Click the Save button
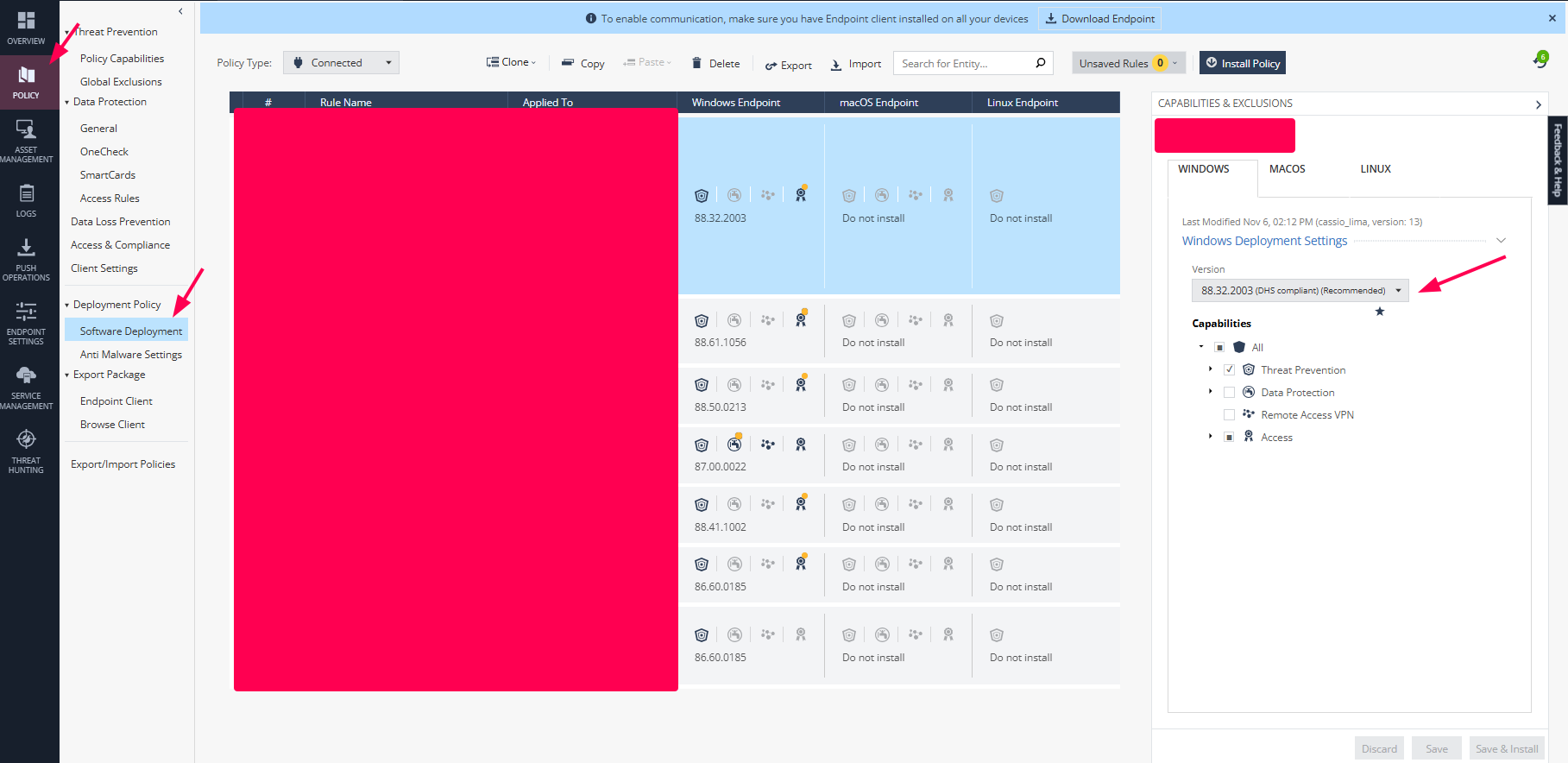Viewport: 1568px width, 763px height. (1437, 748)
